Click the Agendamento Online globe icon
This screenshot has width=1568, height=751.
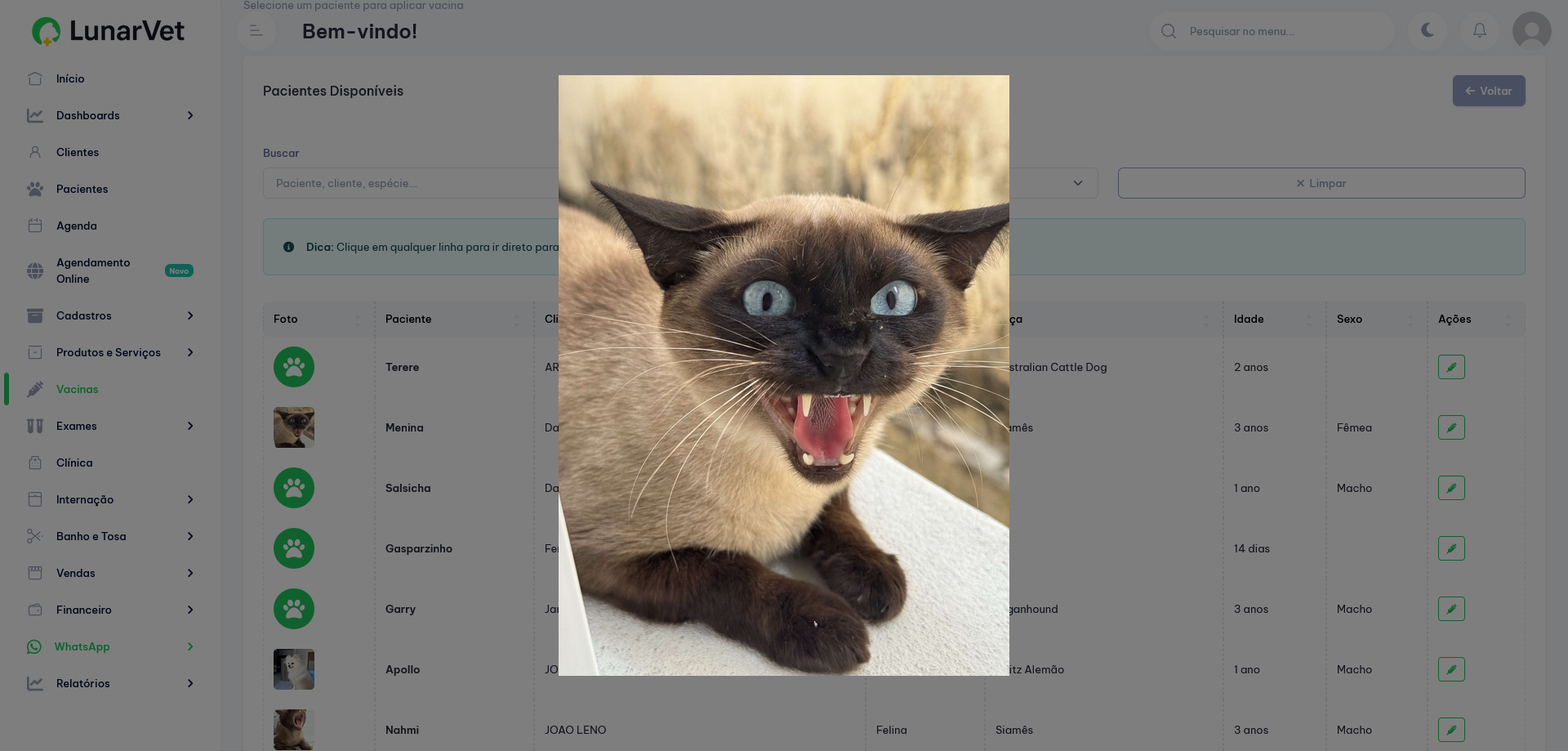pos(35,270)
